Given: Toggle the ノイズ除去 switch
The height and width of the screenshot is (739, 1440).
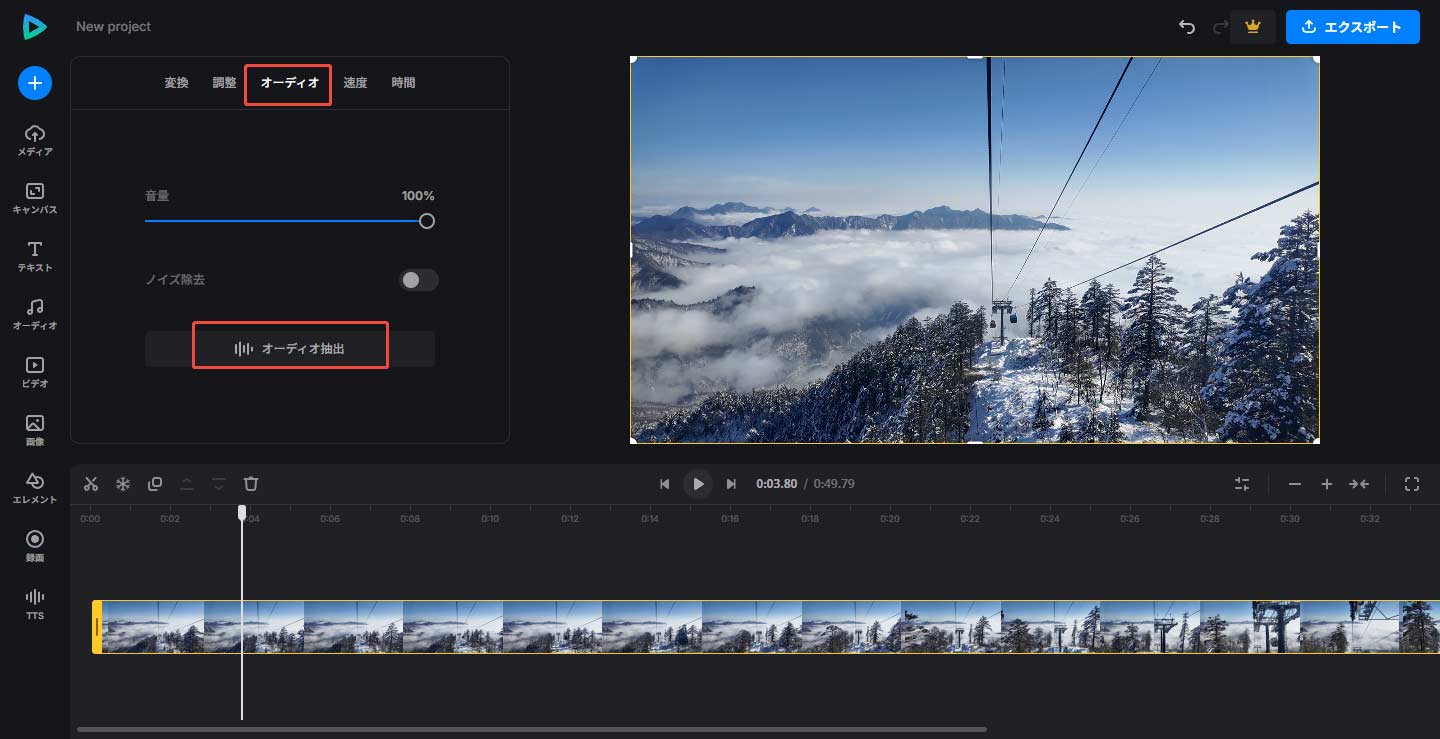Looking at the screenshot, I should (x=419, y=280).
